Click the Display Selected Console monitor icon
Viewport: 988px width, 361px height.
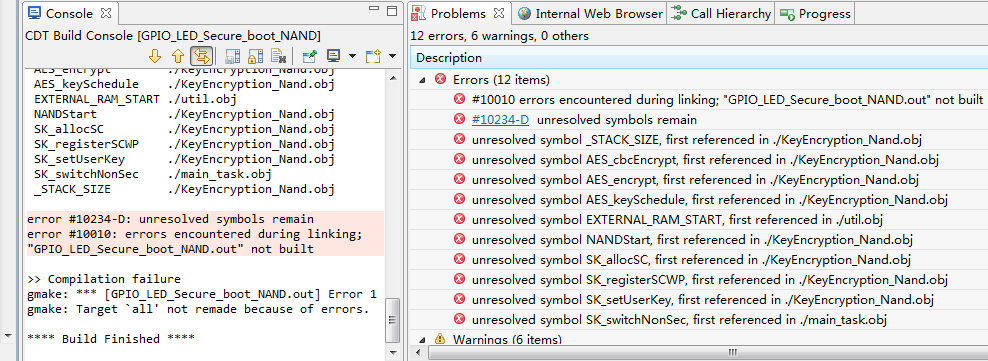[x=334, y=56]
